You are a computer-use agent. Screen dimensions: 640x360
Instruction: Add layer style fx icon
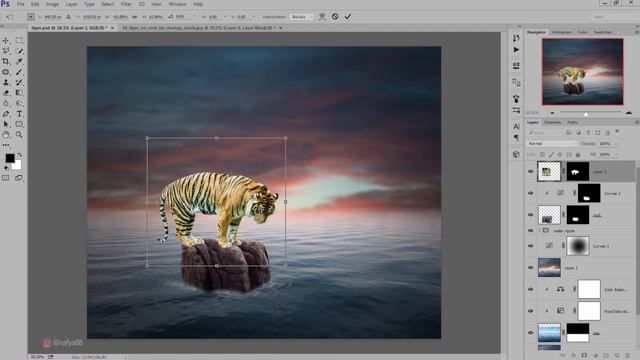[x=573, y=356]
